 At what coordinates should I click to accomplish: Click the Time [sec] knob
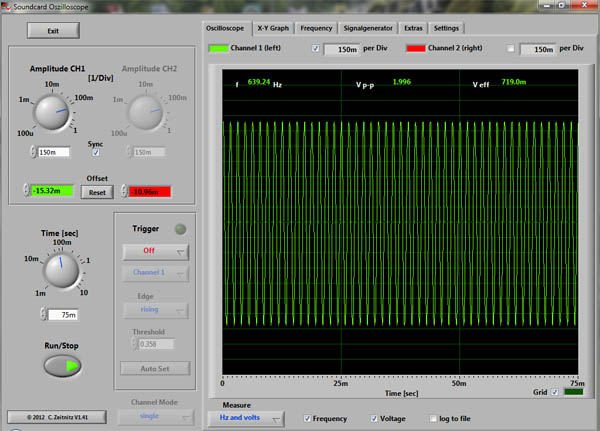59,272
